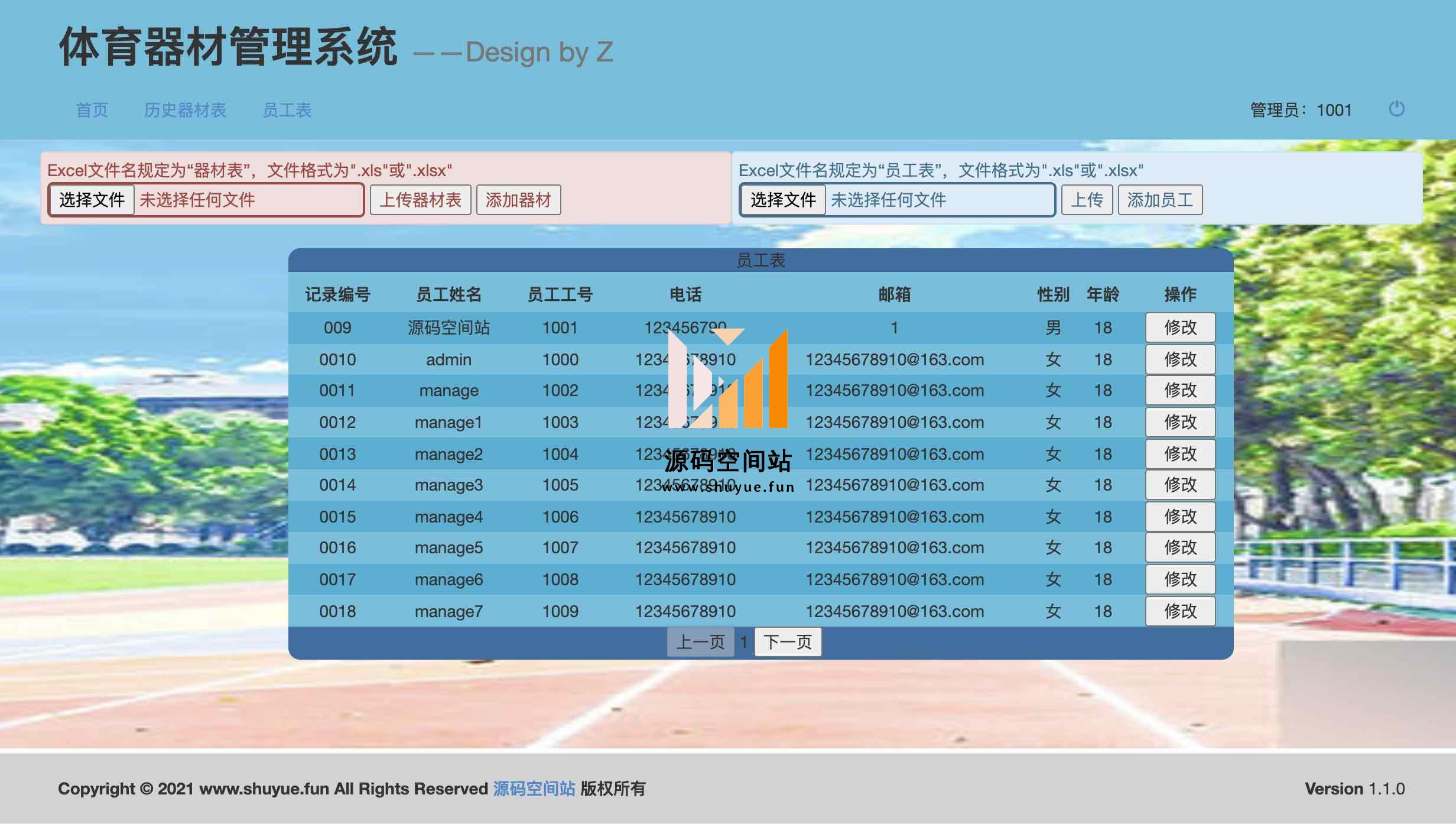Open the 首页 navigation link
The width and height of the screenshot is (1456, 824).
click(x=92, y=110)
